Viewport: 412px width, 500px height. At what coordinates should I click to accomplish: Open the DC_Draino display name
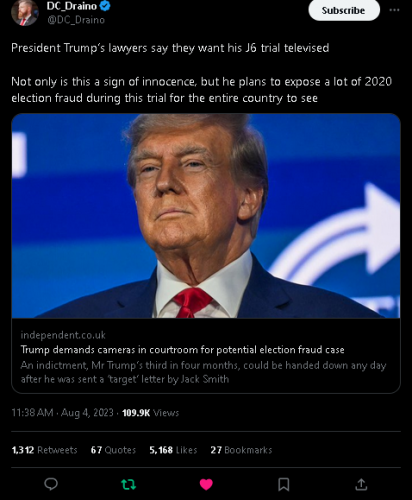(72, 6)
